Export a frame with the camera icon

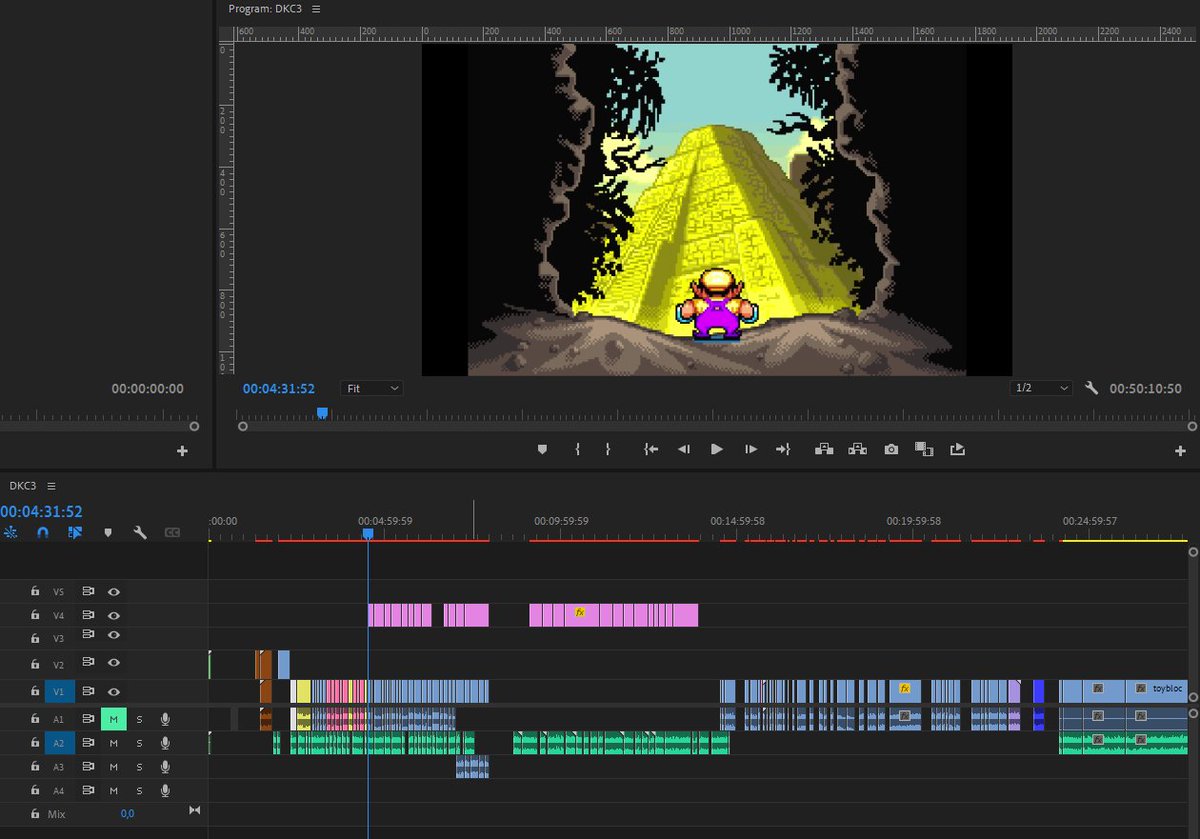[892, 449]
